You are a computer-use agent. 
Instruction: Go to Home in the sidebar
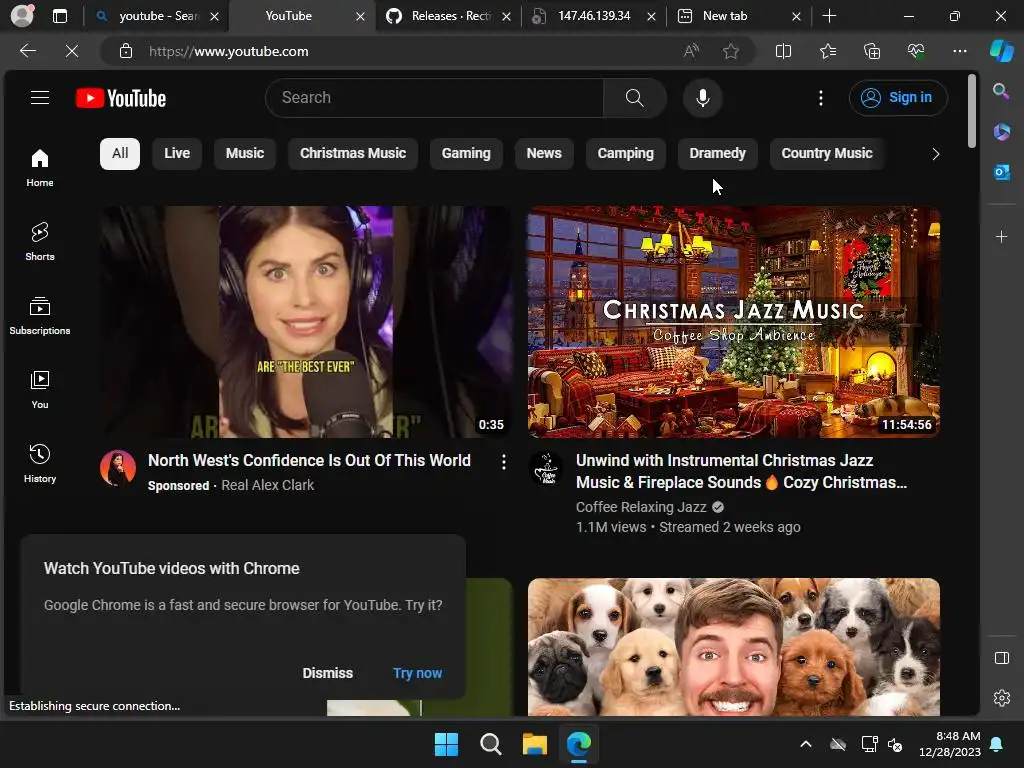40,168
